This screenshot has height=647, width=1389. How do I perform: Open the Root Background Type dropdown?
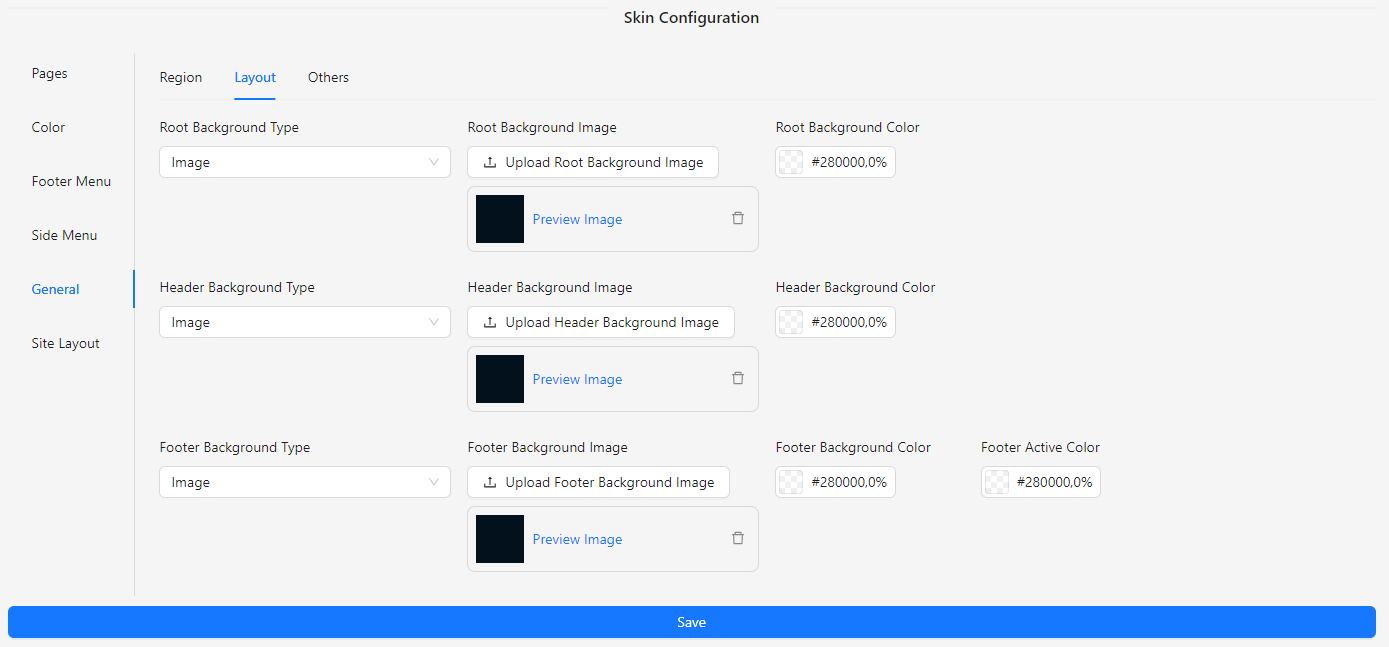point(305,163)
